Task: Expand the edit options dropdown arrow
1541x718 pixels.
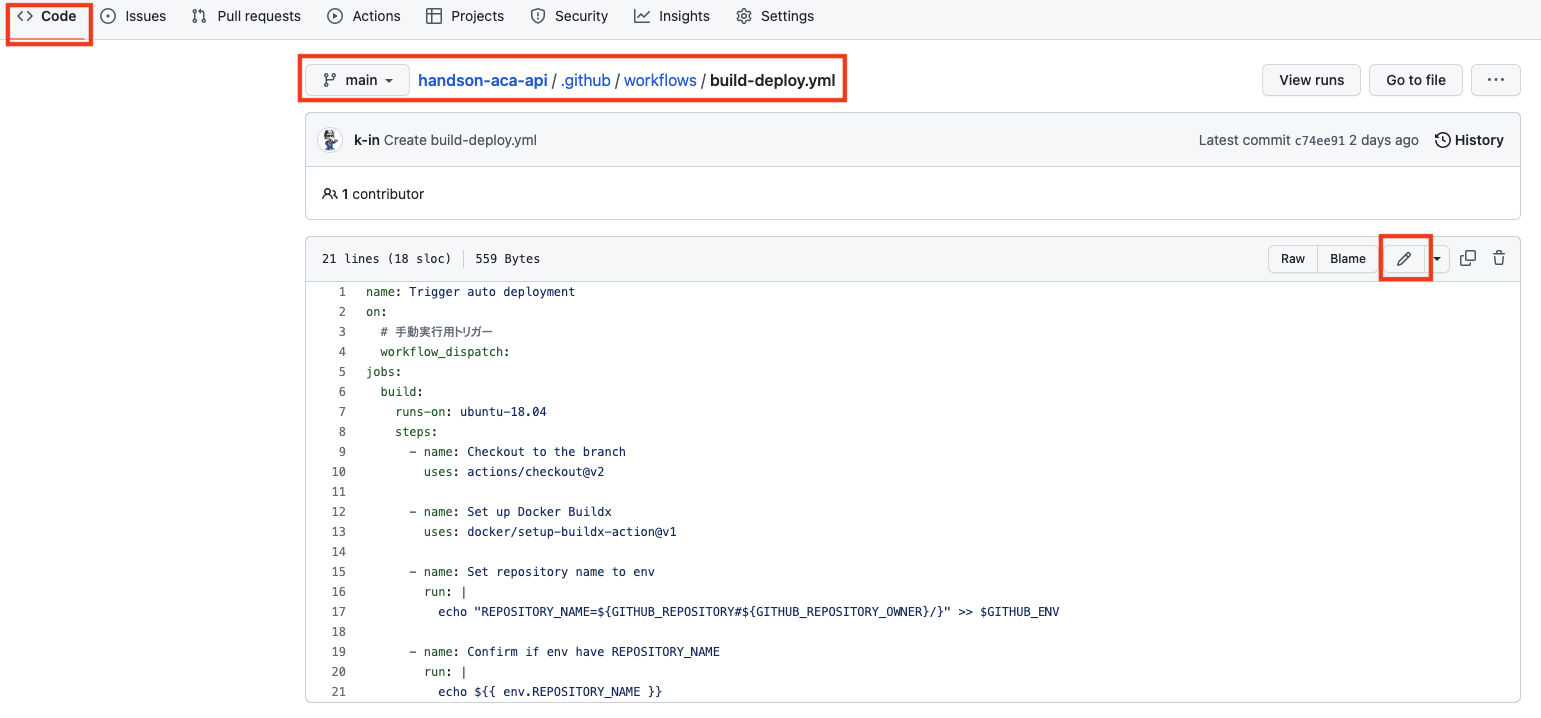Action: tap(1438, 259)
